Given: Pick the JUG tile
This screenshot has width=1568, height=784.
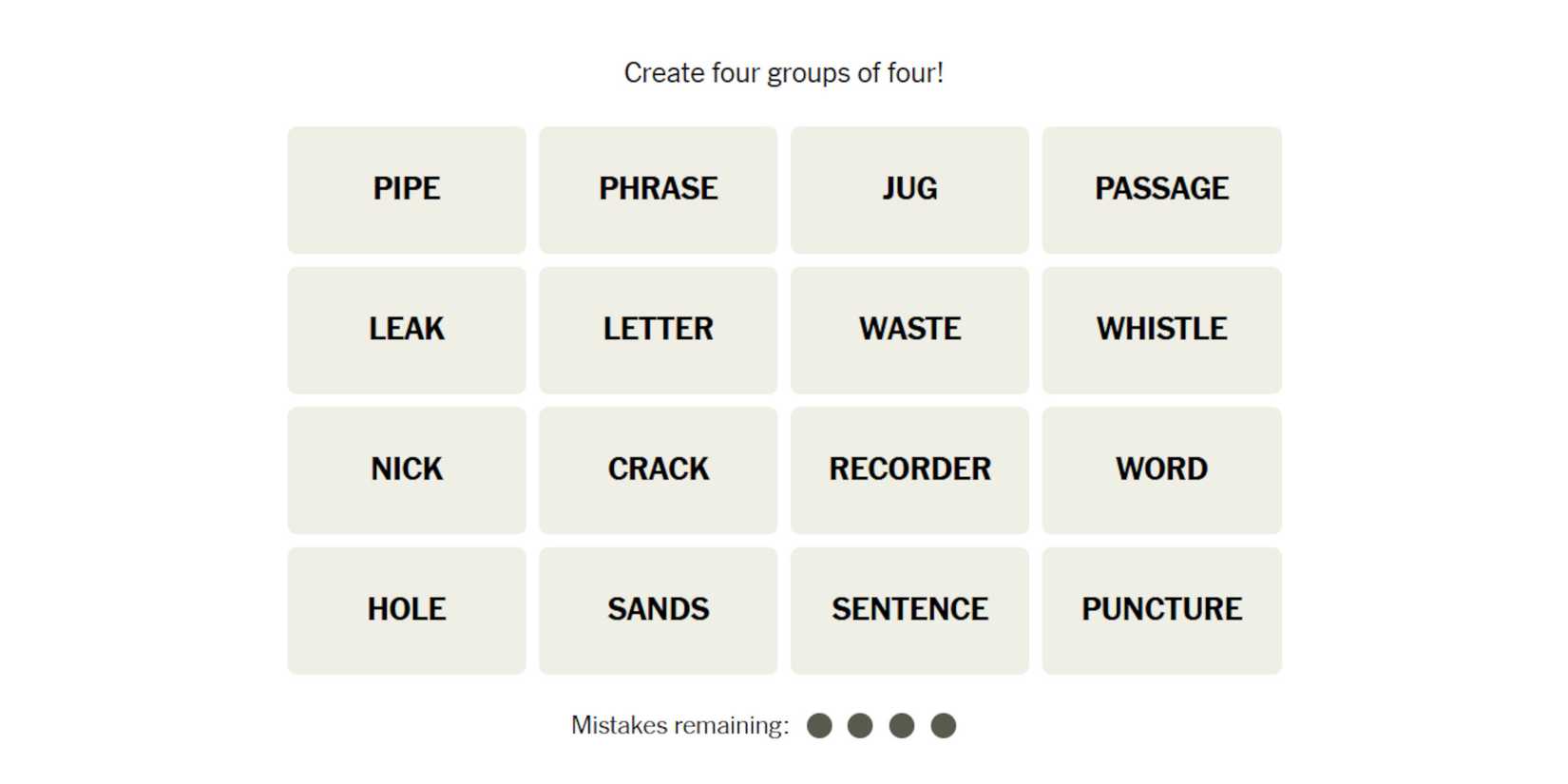Looking at the screenshot, I should [909, 189].
